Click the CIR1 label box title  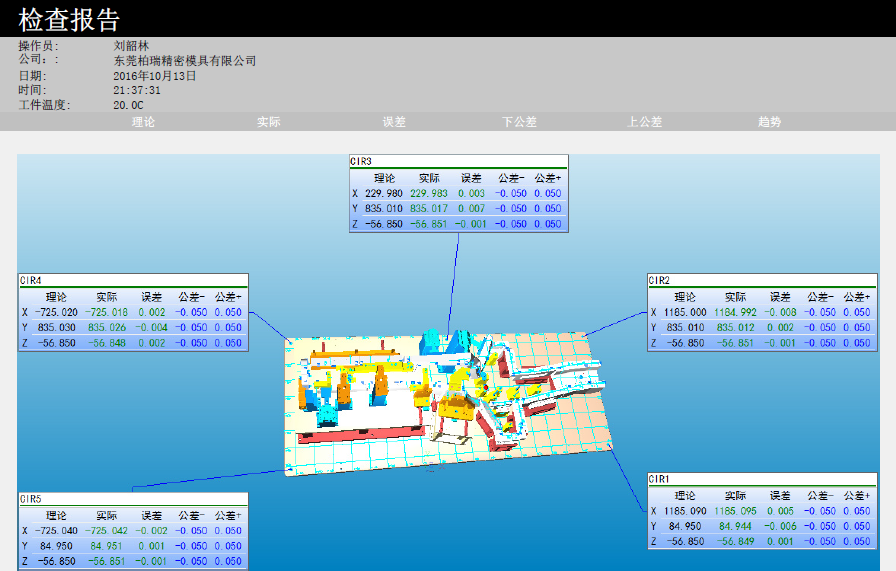[x=659, y=479]
